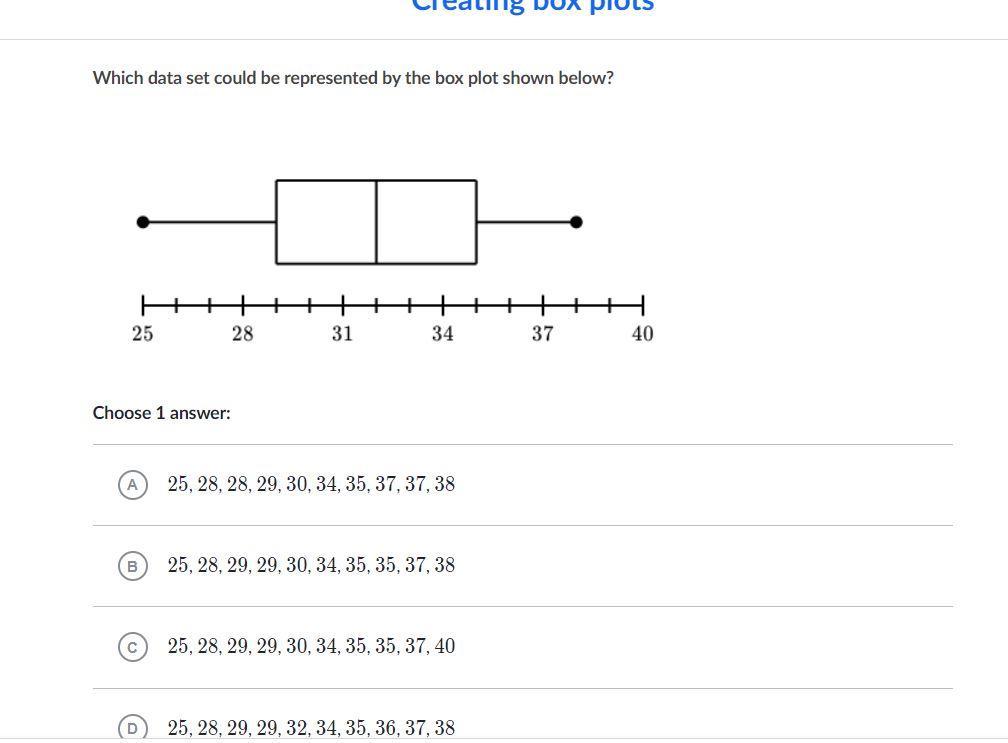Choose radio option C
This screenshot has height=743, width=1008.
(133, 647)
